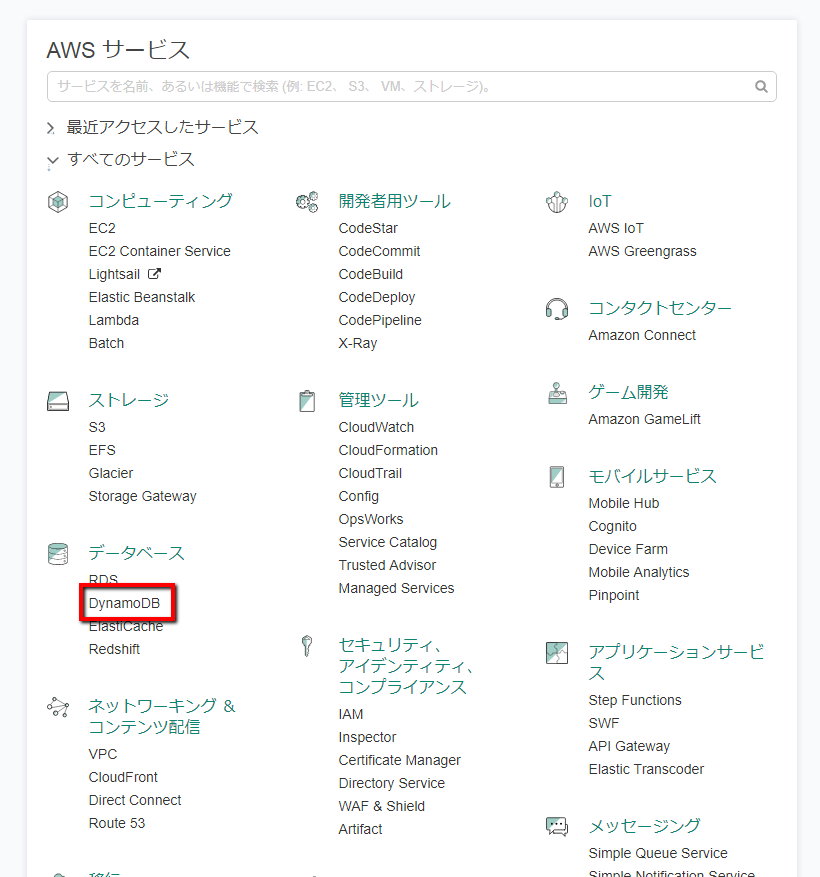Click the Game Development joystick icon

[557, 393]
